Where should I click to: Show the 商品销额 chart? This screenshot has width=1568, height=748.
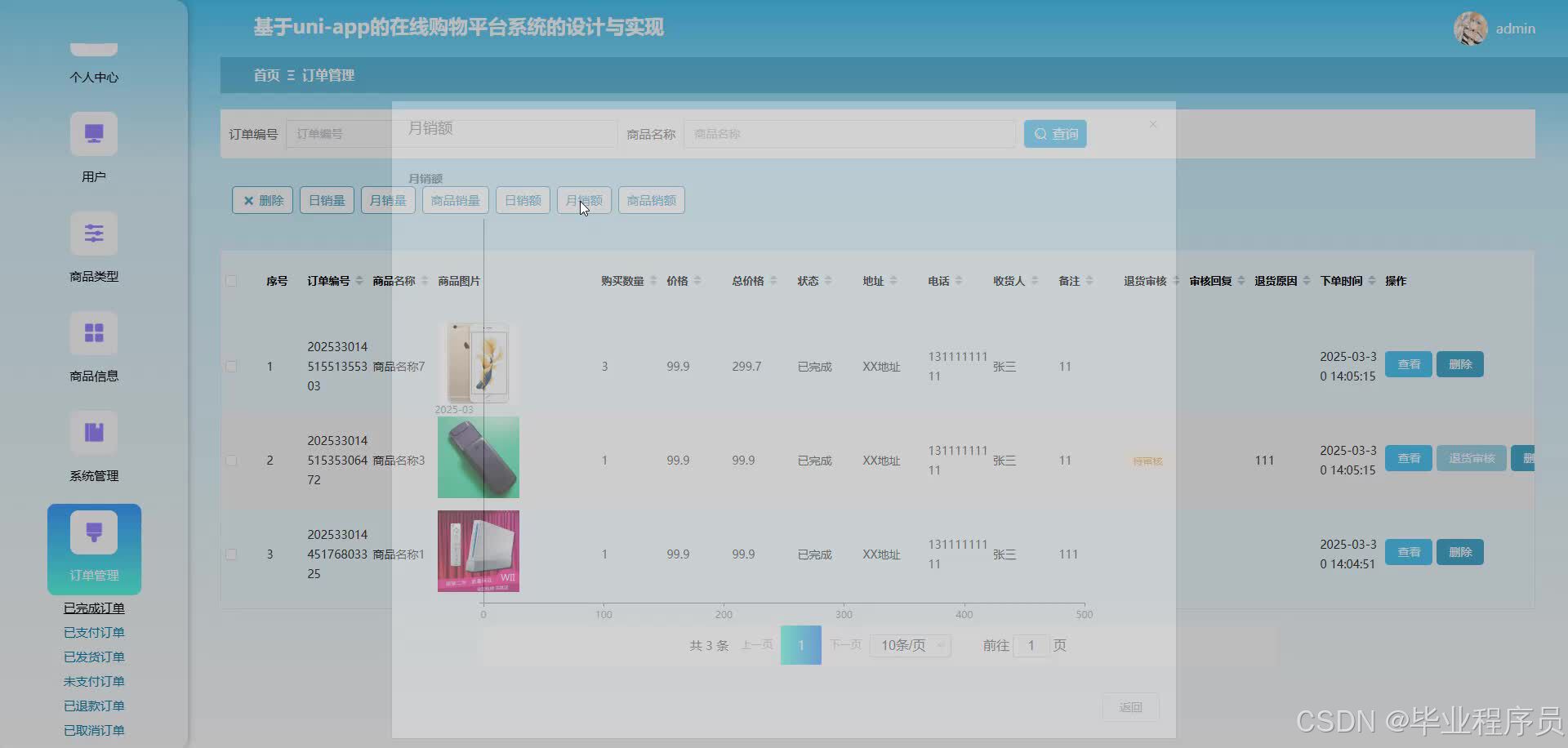651,200
